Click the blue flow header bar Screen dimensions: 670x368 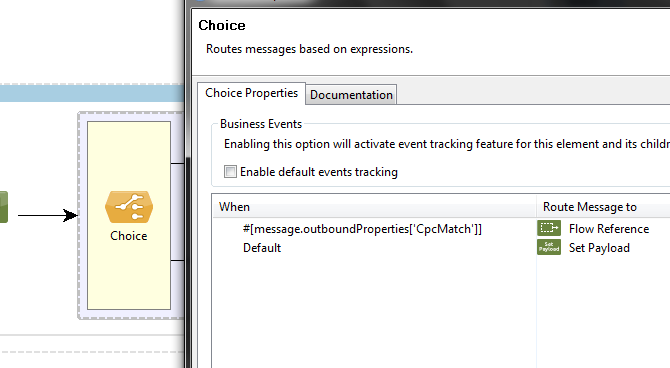92,93
